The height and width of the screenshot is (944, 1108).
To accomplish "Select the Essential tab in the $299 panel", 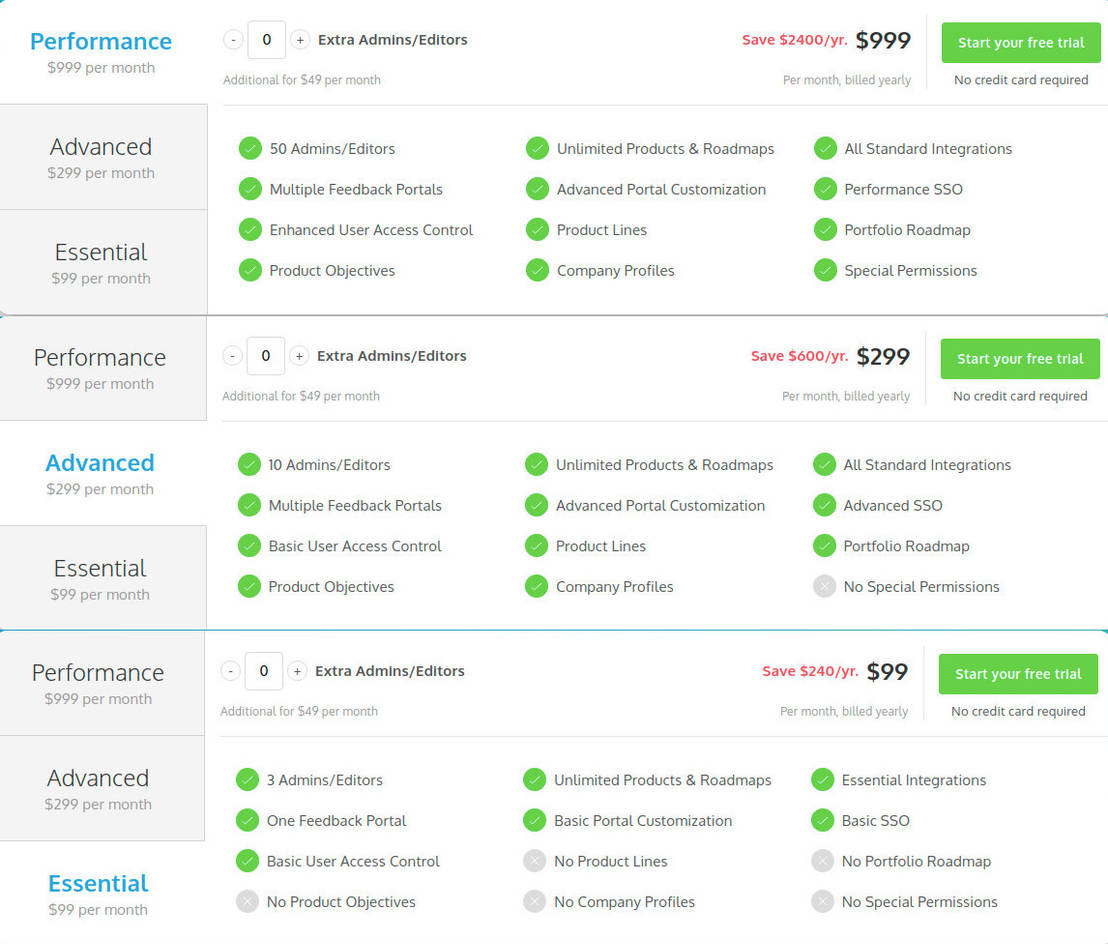I will point(102,578).
